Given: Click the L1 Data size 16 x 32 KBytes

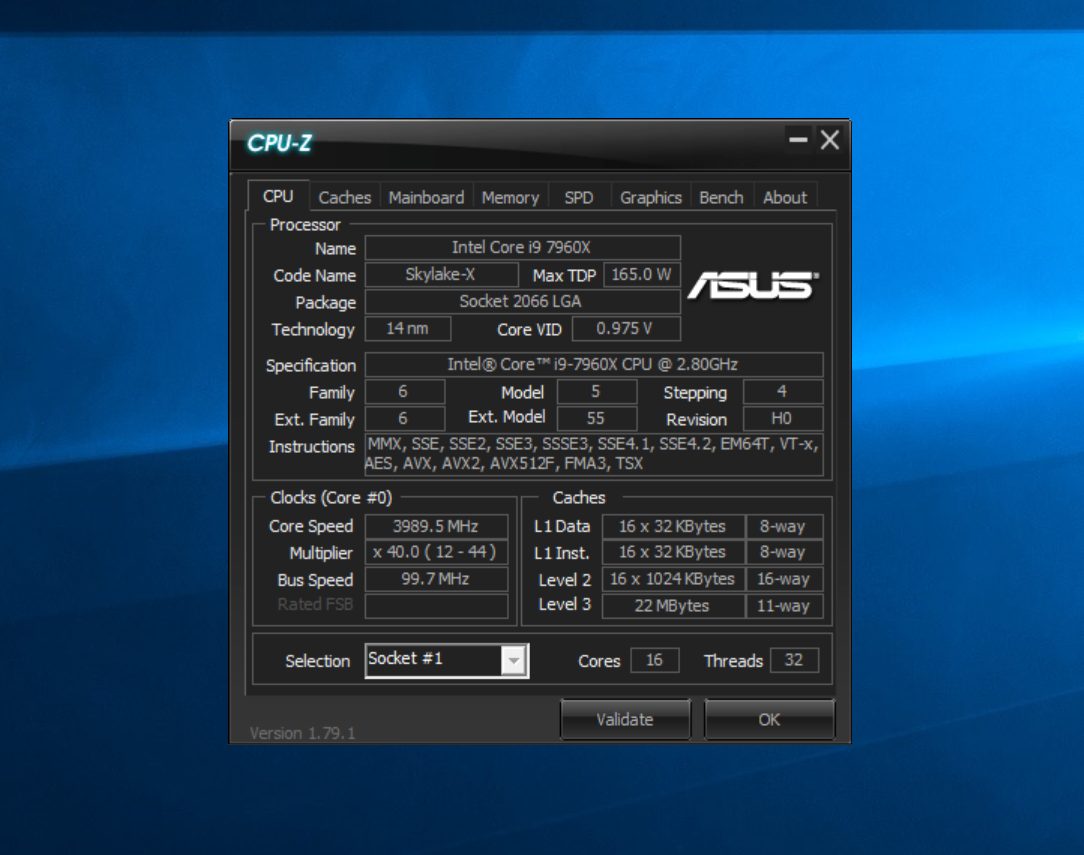Looking at the screenshot, I should (673, 526).
